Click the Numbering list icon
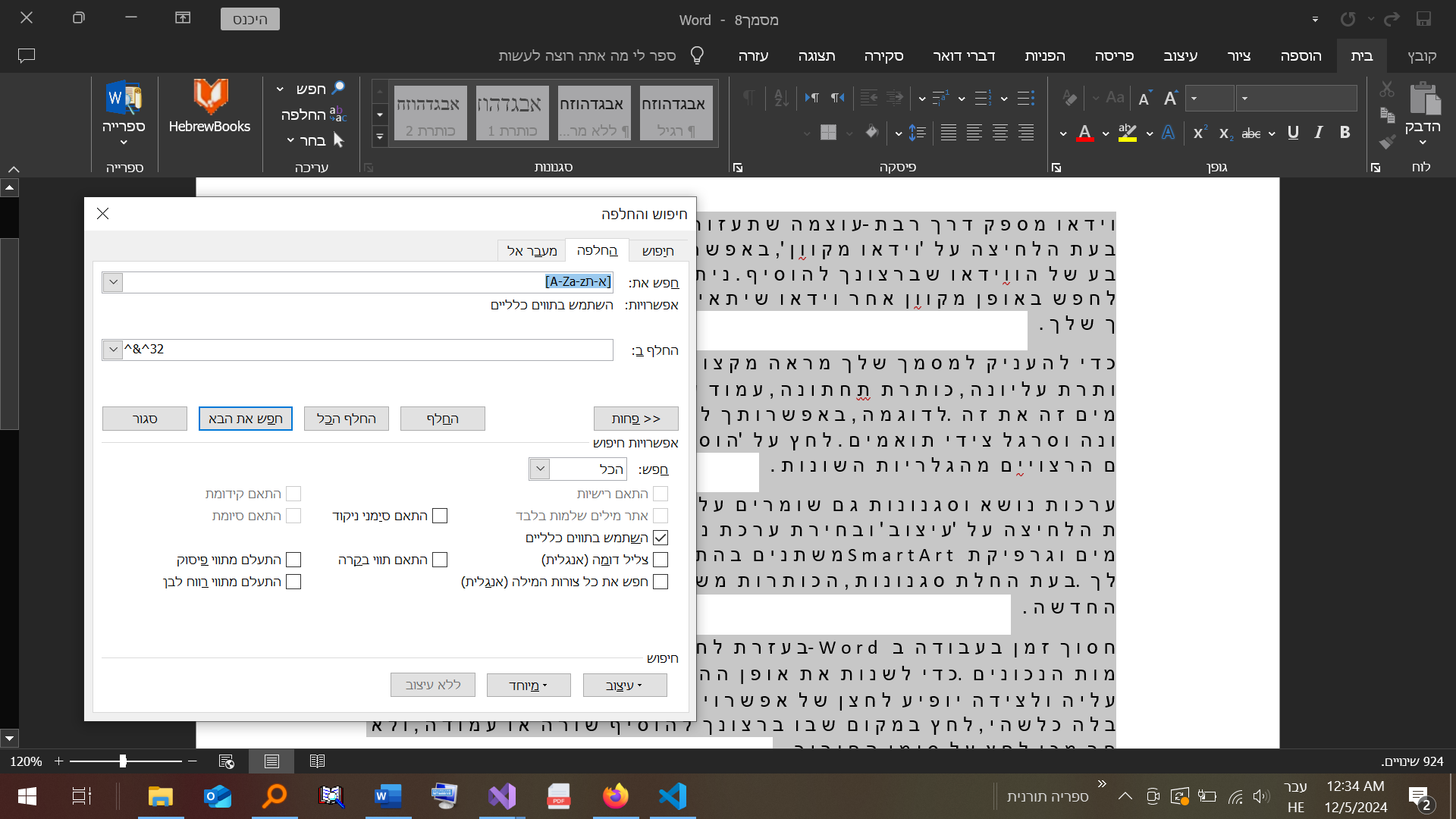 984,98
